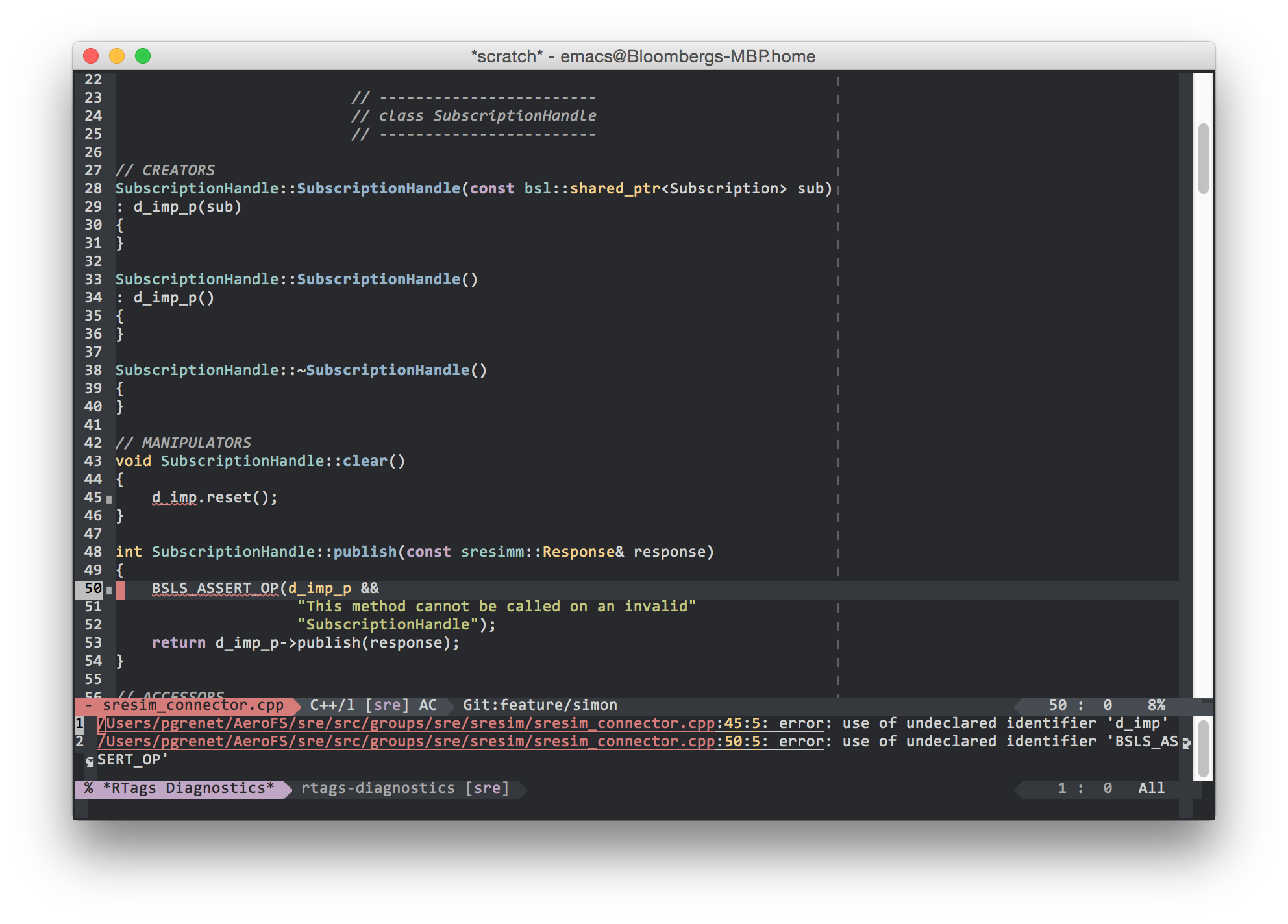Click the '50 : 0' line and column indicator
The image size is (1288, 924).
click(1081, 705)
